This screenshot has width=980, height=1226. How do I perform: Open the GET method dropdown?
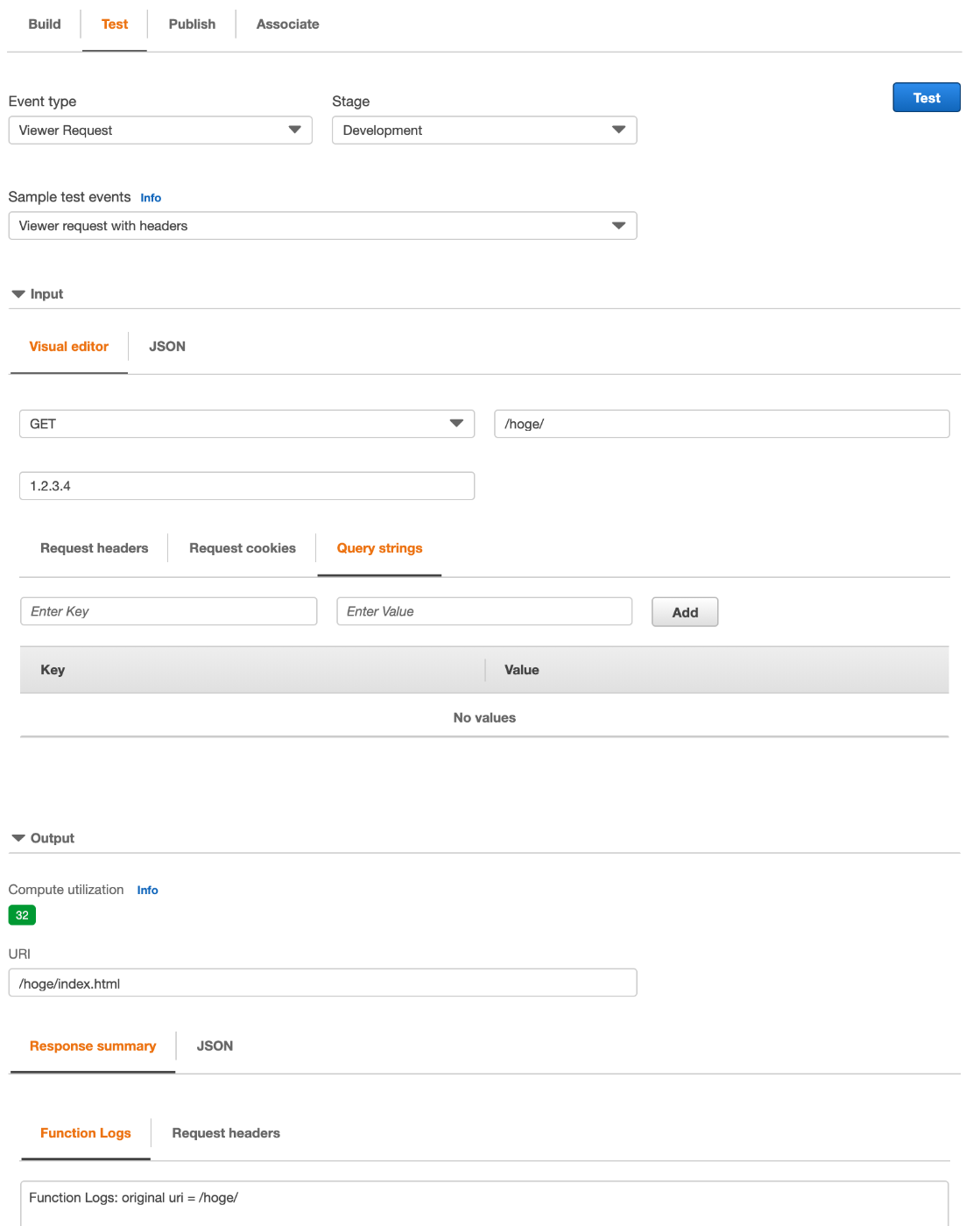(x=247, y=424)
